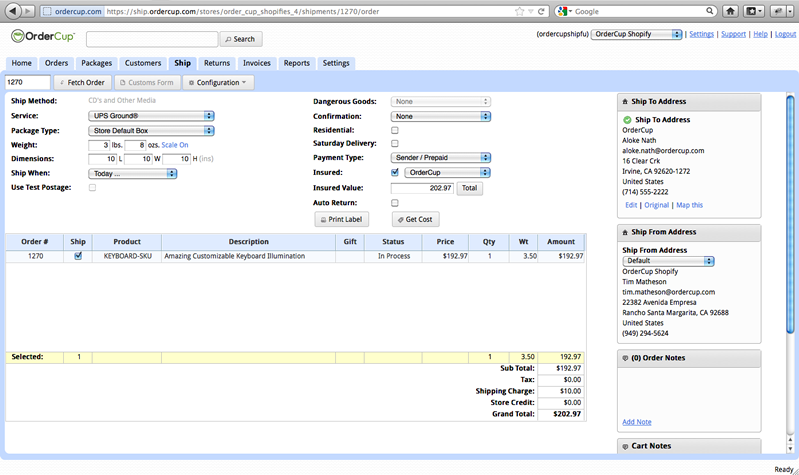This screenshot has height=475, width=799.
Task: Click the Scale On link
Action: tap(175, 145)
